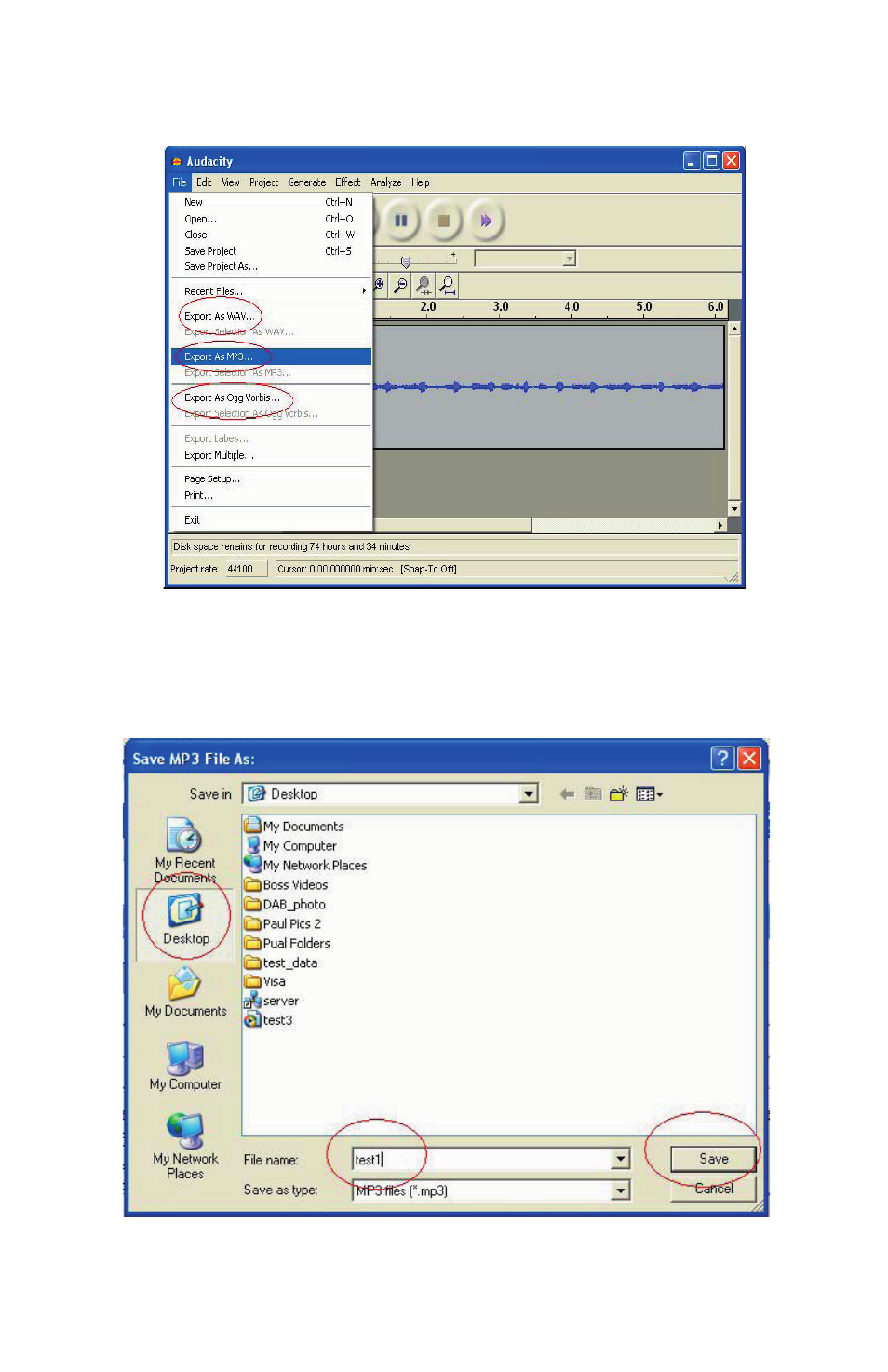888x1372 pixels.
Task: Open the Help menu in Audacity
Action: tap(421, 182)
